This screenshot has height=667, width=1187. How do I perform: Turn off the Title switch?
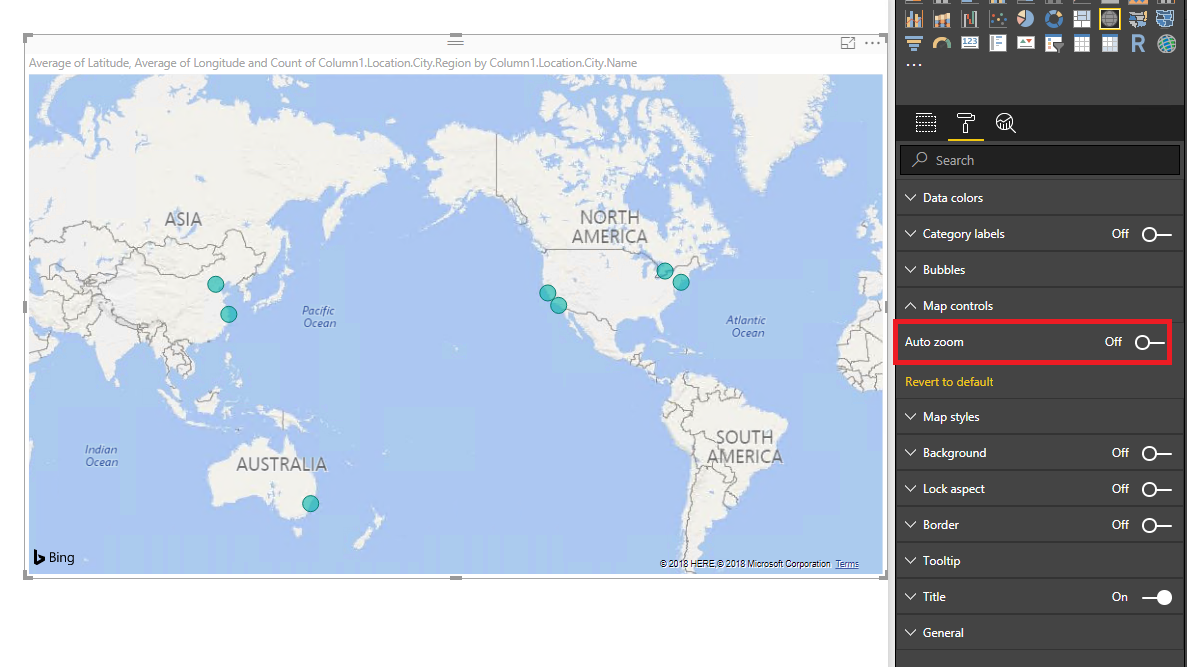[1156, 597]
